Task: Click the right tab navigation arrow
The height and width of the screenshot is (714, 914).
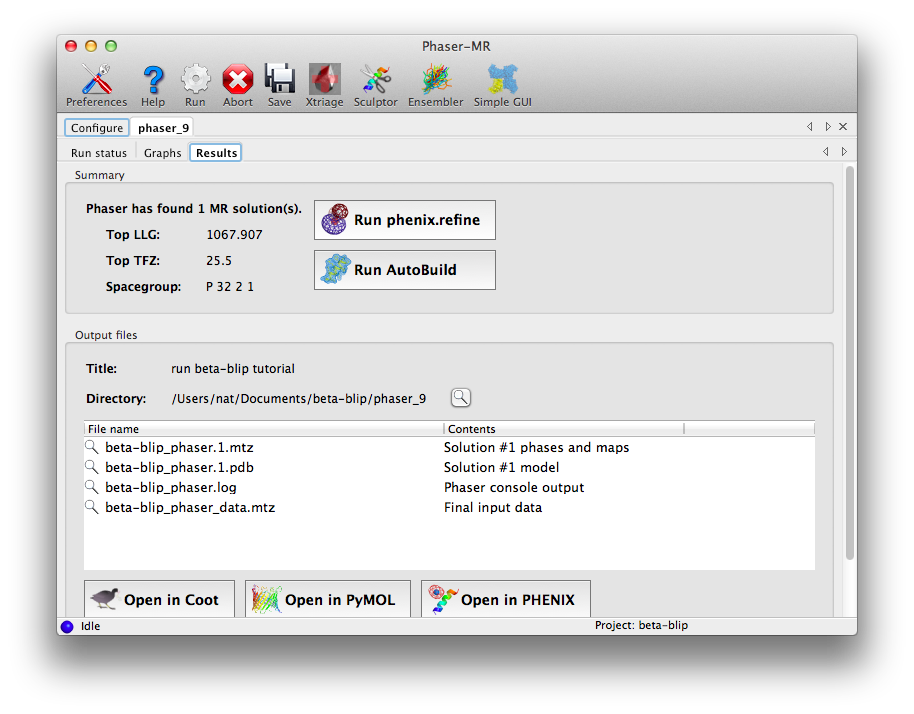Action: (x=829, y=127)
